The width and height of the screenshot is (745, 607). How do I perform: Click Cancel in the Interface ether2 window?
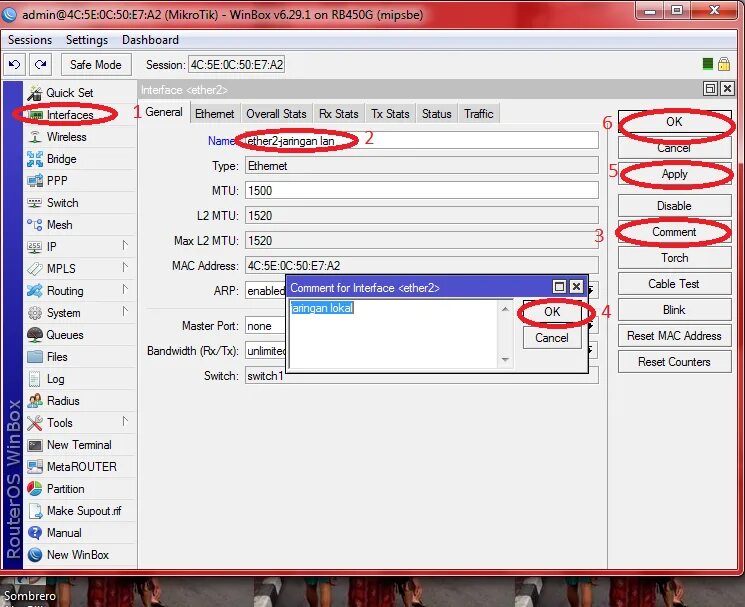coord(674,148)
